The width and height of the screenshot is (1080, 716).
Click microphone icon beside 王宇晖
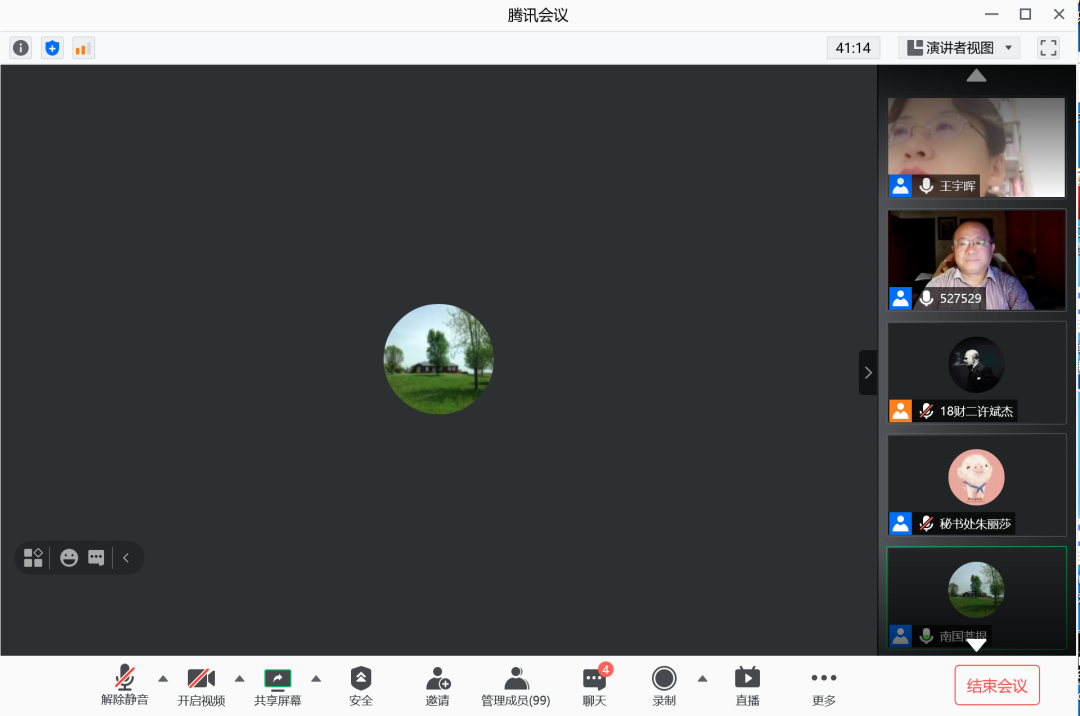926,186
